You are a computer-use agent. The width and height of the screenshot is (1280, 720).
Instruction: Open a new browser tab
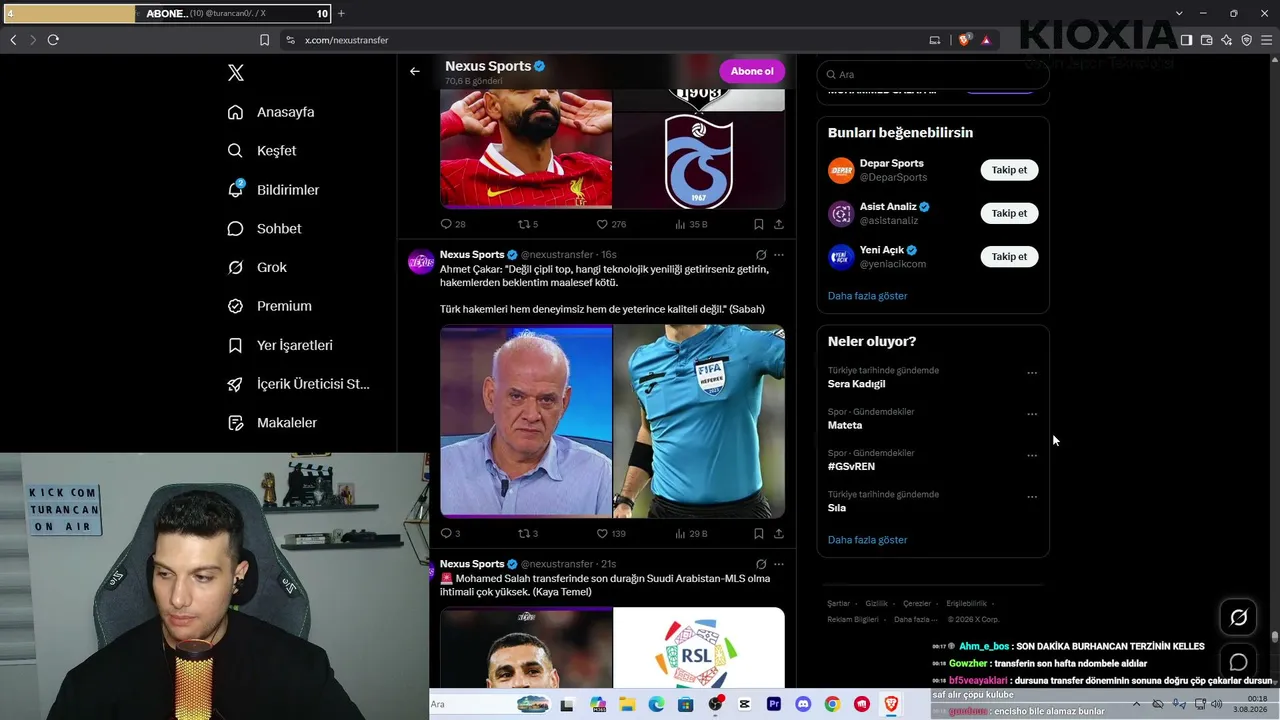[341, 13]
